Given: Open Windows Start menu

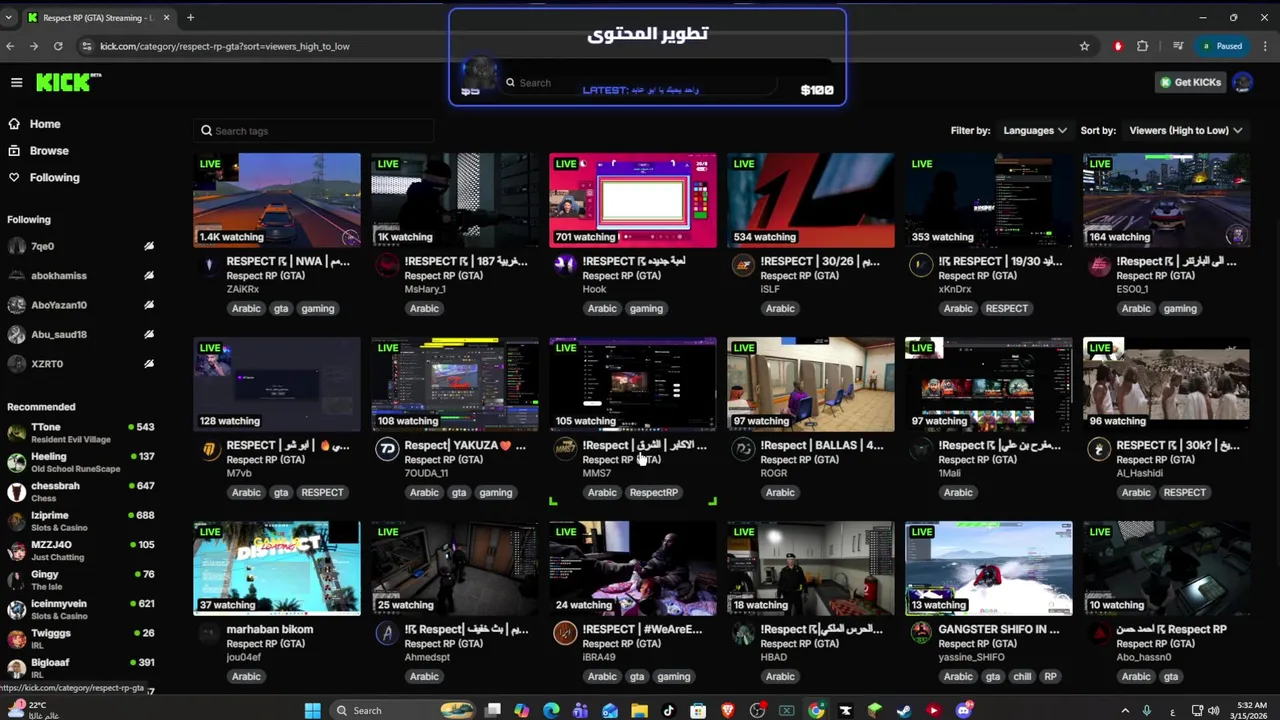Looking at the screenshot, I should 312,711.
